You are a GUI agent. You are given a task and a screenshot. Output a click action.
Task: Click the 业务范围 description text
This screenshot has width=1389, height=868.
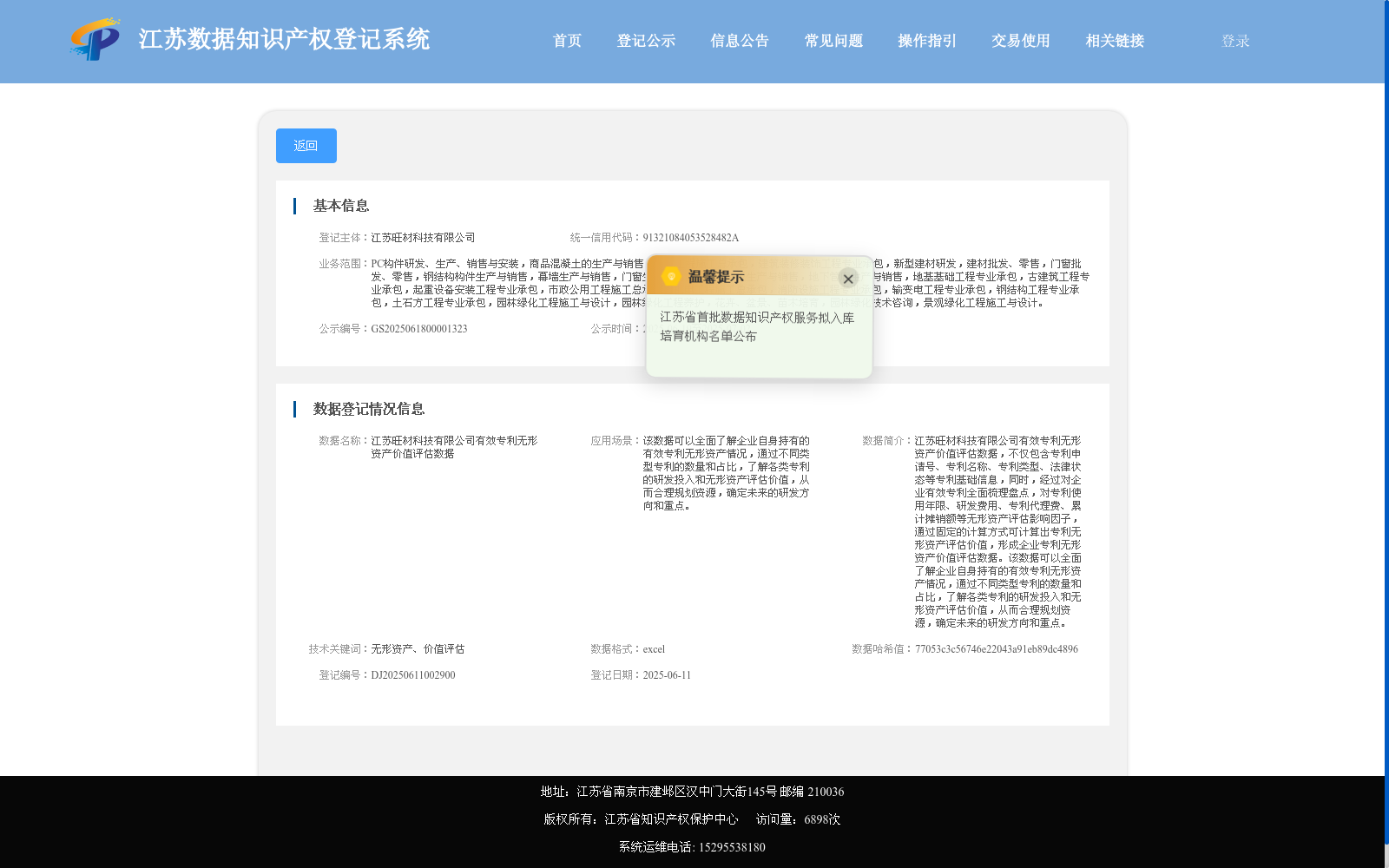[x=729, y=283]
